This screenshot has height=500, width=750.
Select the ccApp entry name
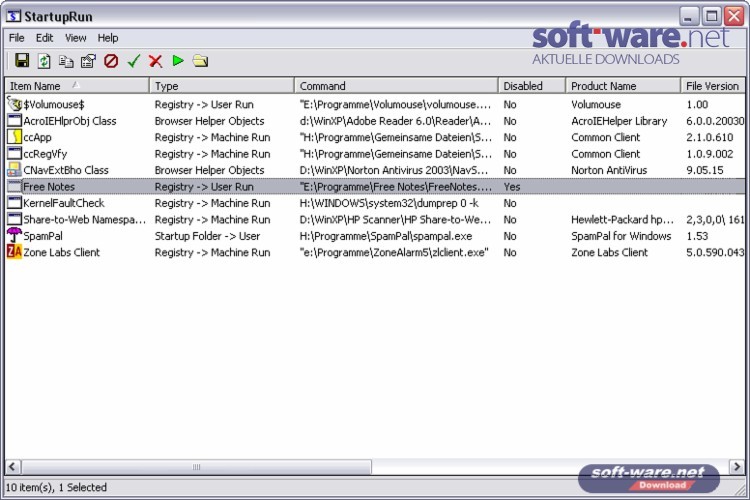pyautogui.click(x=37, y=137)
